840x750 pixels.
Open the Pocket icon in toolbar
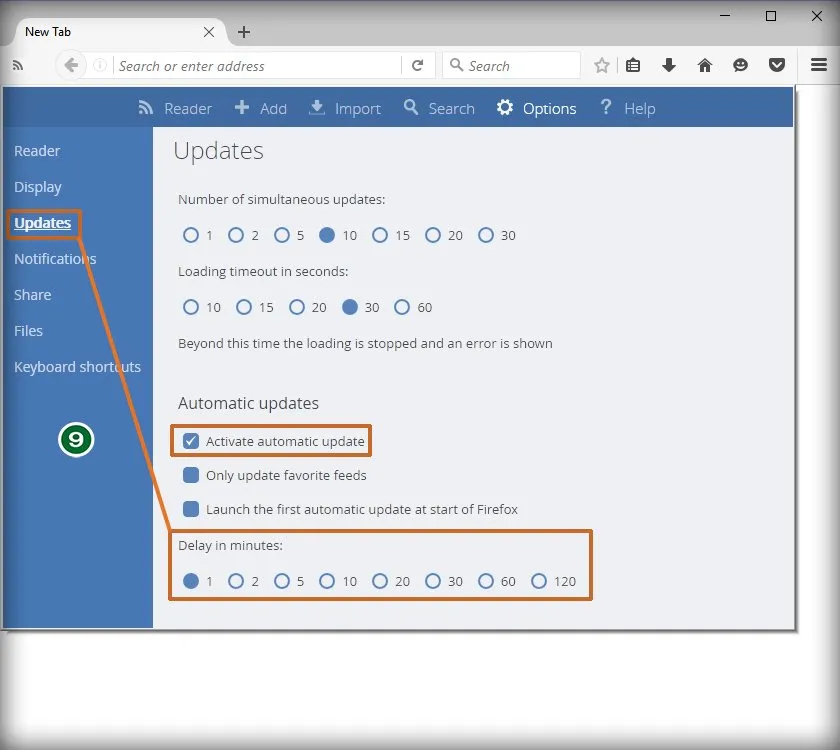coord(777,65)
